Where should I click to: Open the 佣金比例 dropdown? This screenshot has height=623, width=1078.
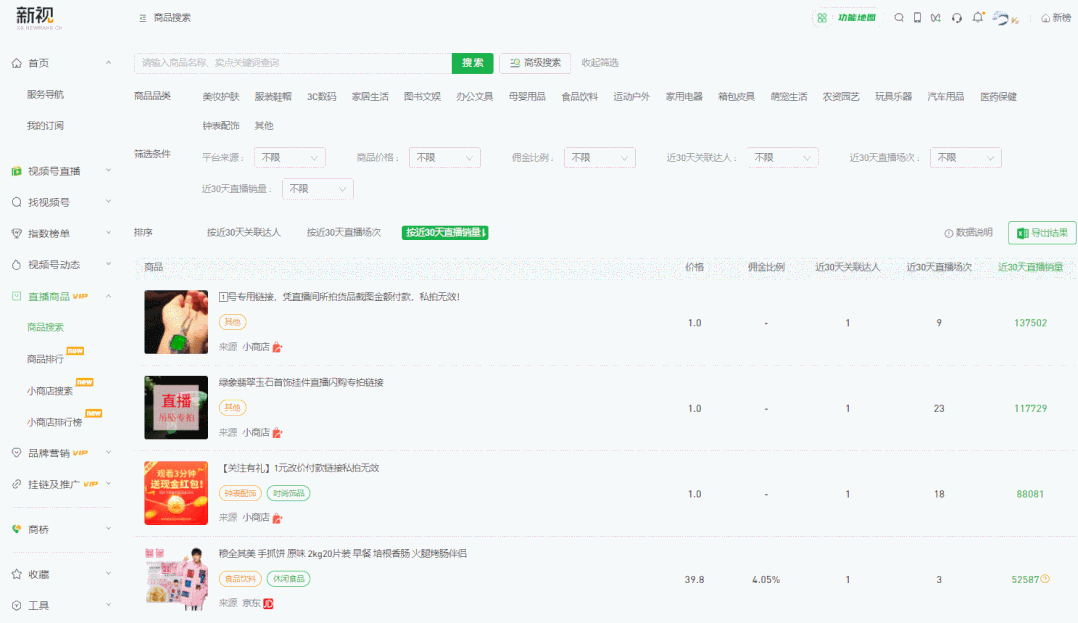(600, 157)
